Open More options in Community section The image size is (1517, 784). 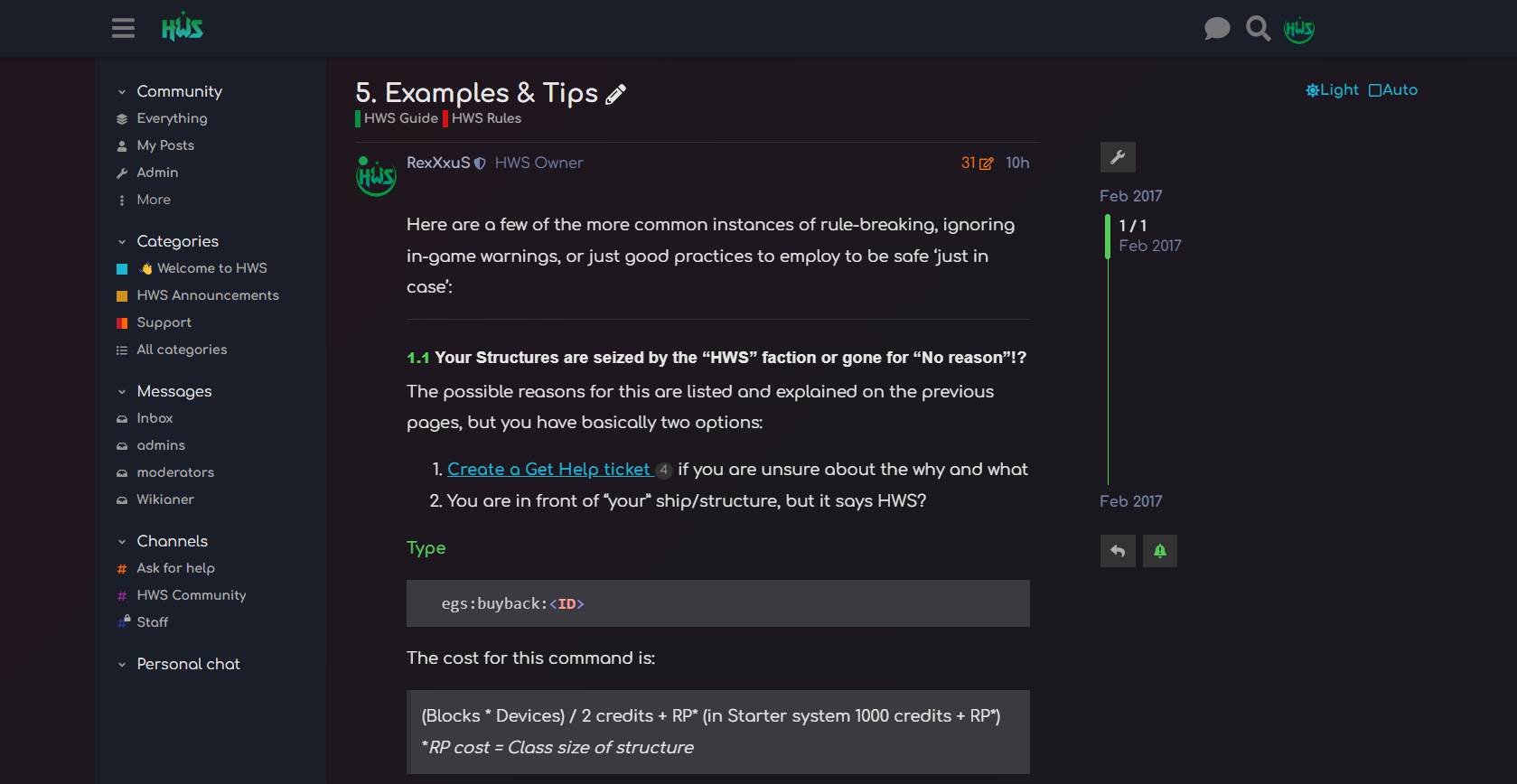coord(153,200)
